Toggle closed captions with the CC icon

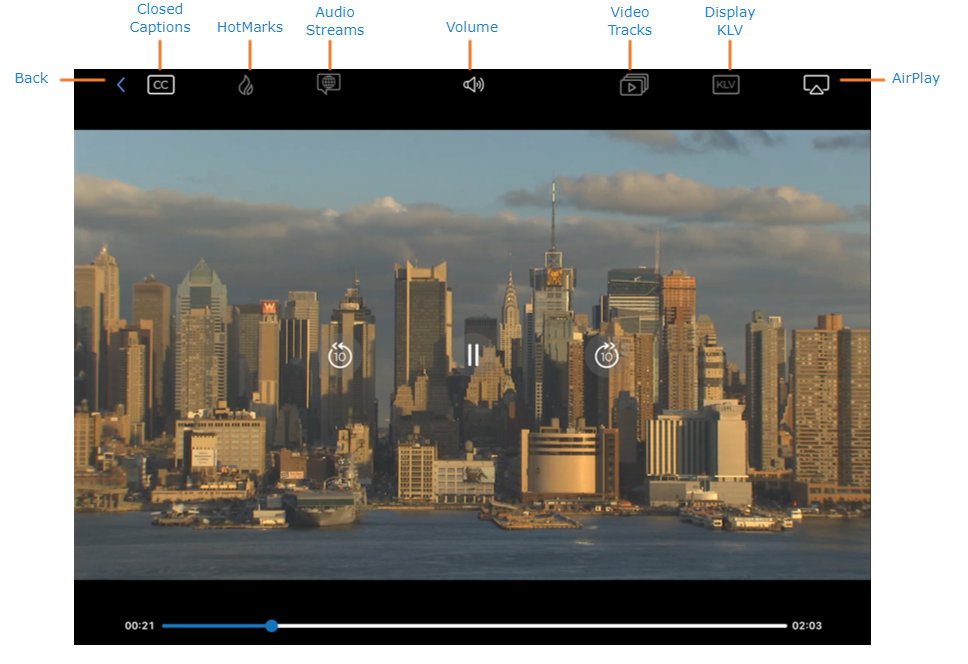pyautogui.click(x=161, y=85)
